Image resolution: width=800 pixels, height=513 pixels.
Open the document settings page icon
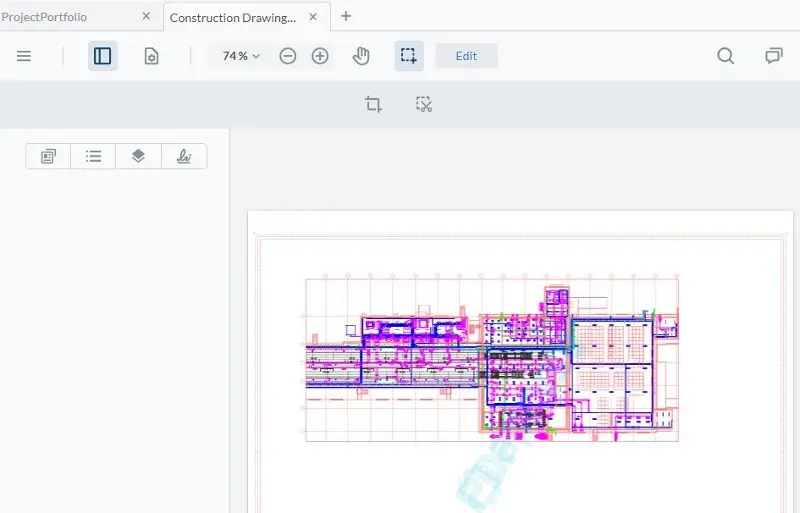click(152, 56)
